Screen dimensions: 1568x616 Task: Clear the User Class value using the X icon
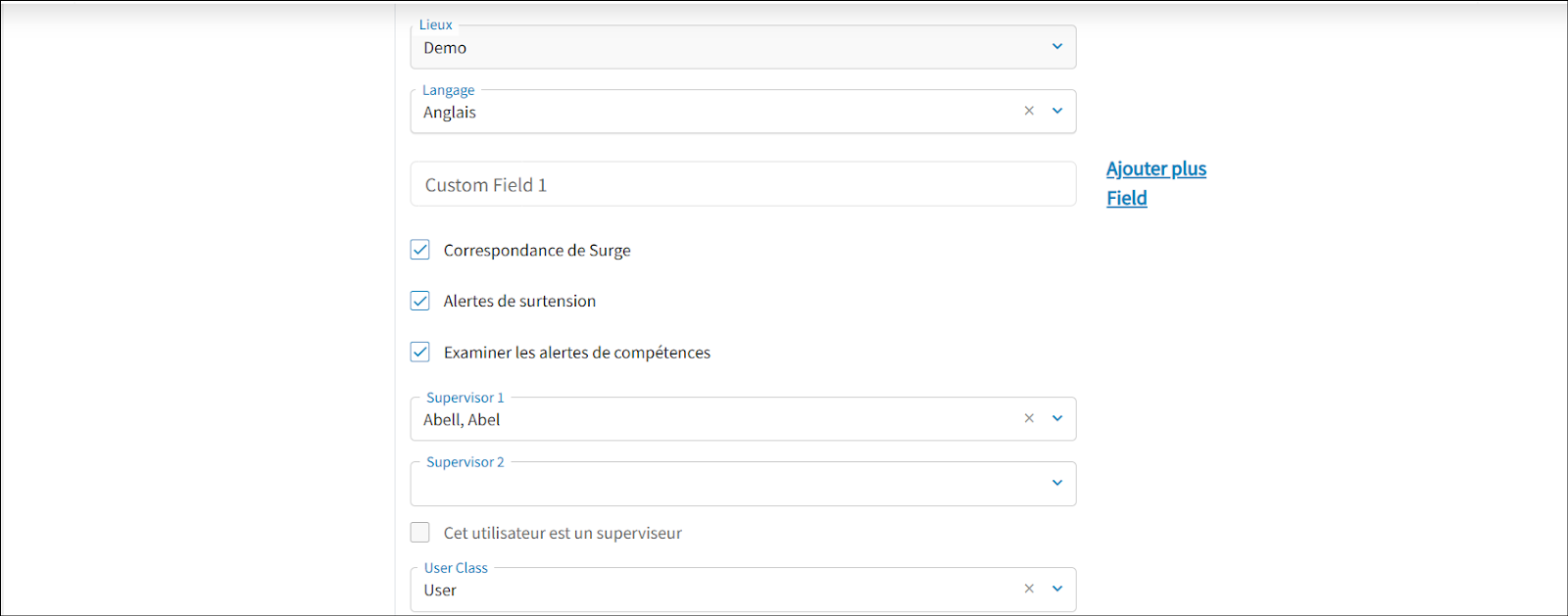1029,589
